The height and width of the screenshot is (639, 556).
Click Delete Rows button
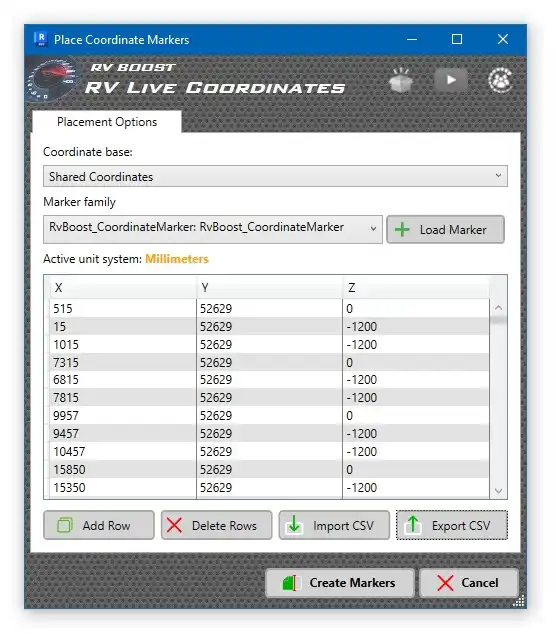coord(216,525)
